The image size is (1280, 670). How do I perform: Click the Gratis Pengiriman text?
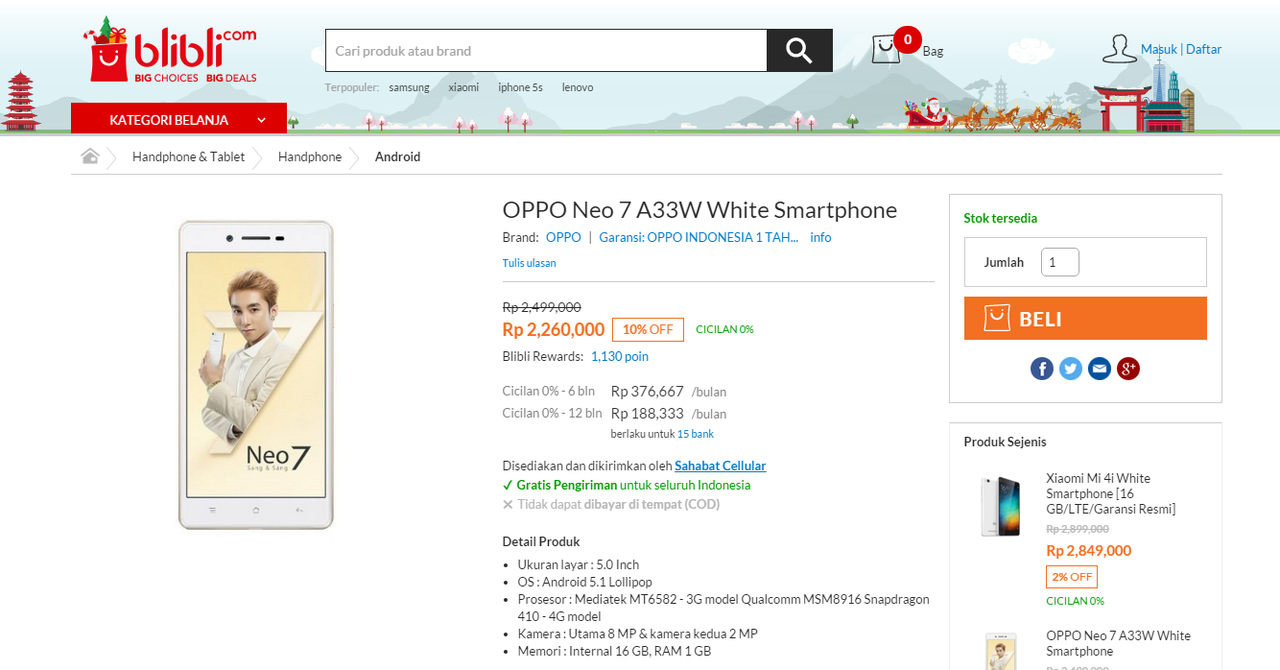[567, 485]
